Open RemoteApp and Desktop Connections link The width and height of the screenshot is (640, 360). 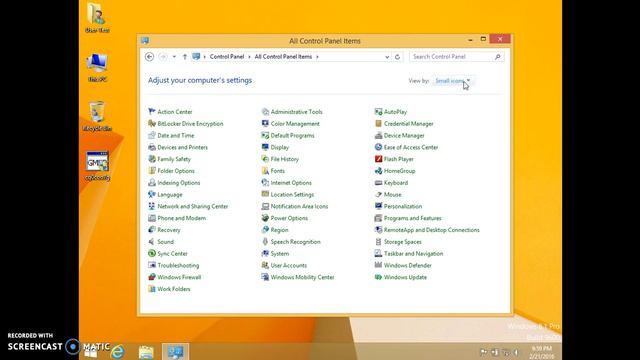[x=431, y=230]
